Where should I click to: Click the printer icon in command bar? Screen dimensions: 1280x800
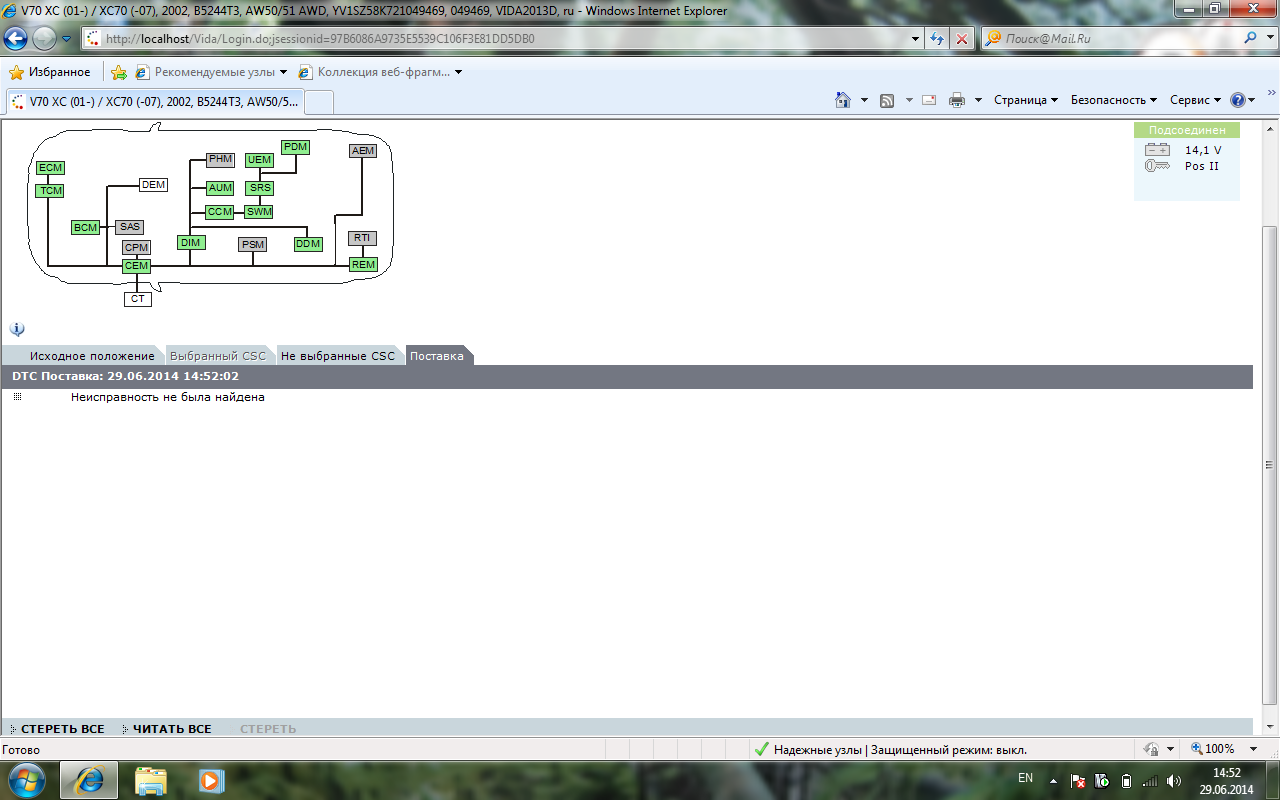point(957,100)
